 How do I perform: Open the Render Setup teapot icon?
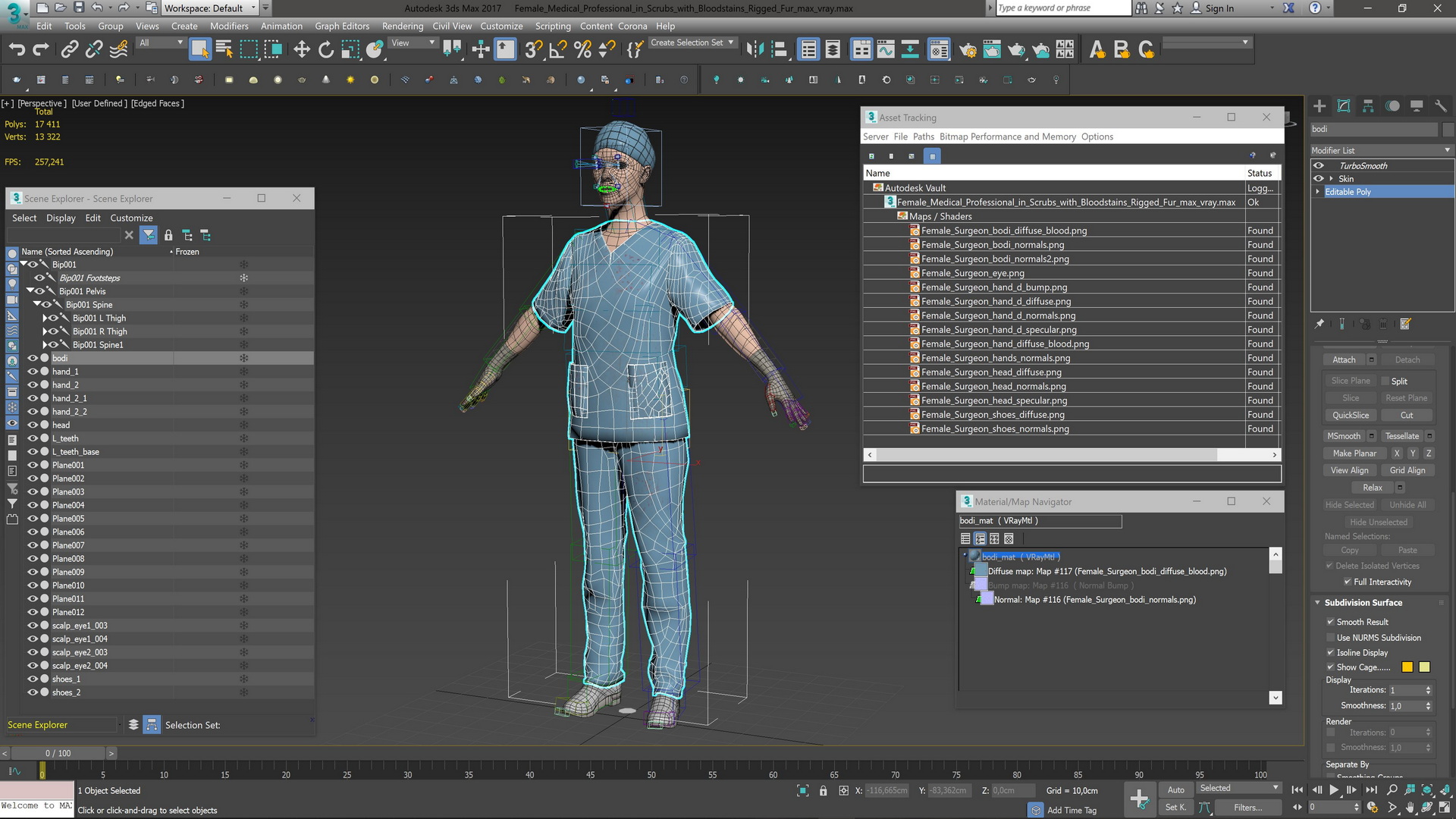968,50
